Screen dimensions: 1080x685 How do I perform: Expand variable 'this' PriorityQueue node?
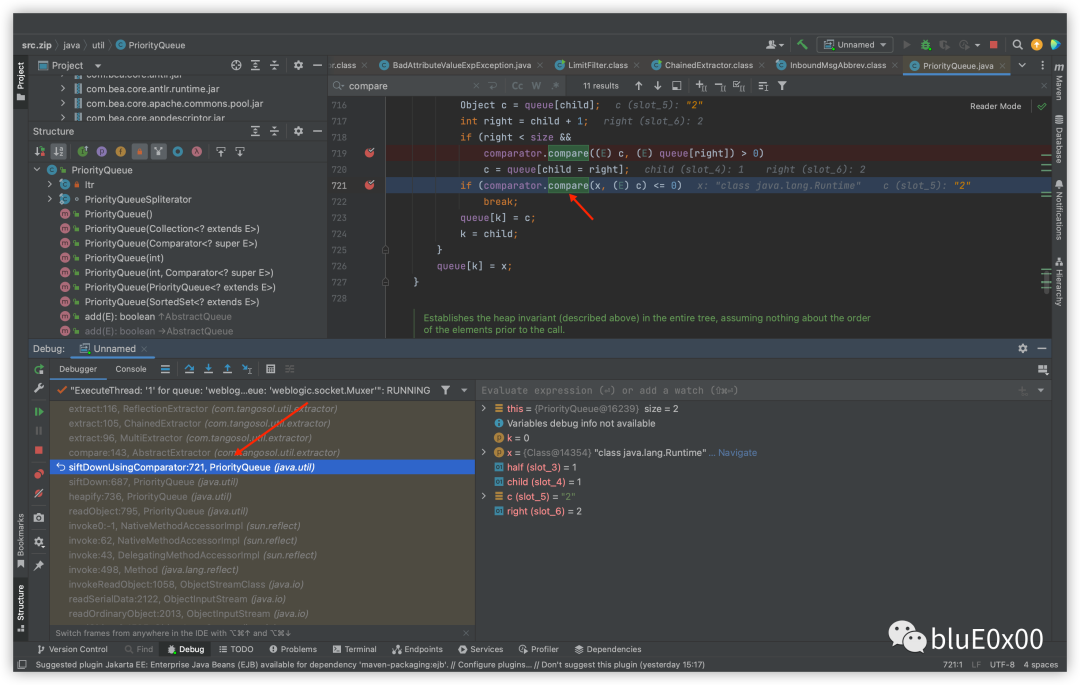point(484,408)
